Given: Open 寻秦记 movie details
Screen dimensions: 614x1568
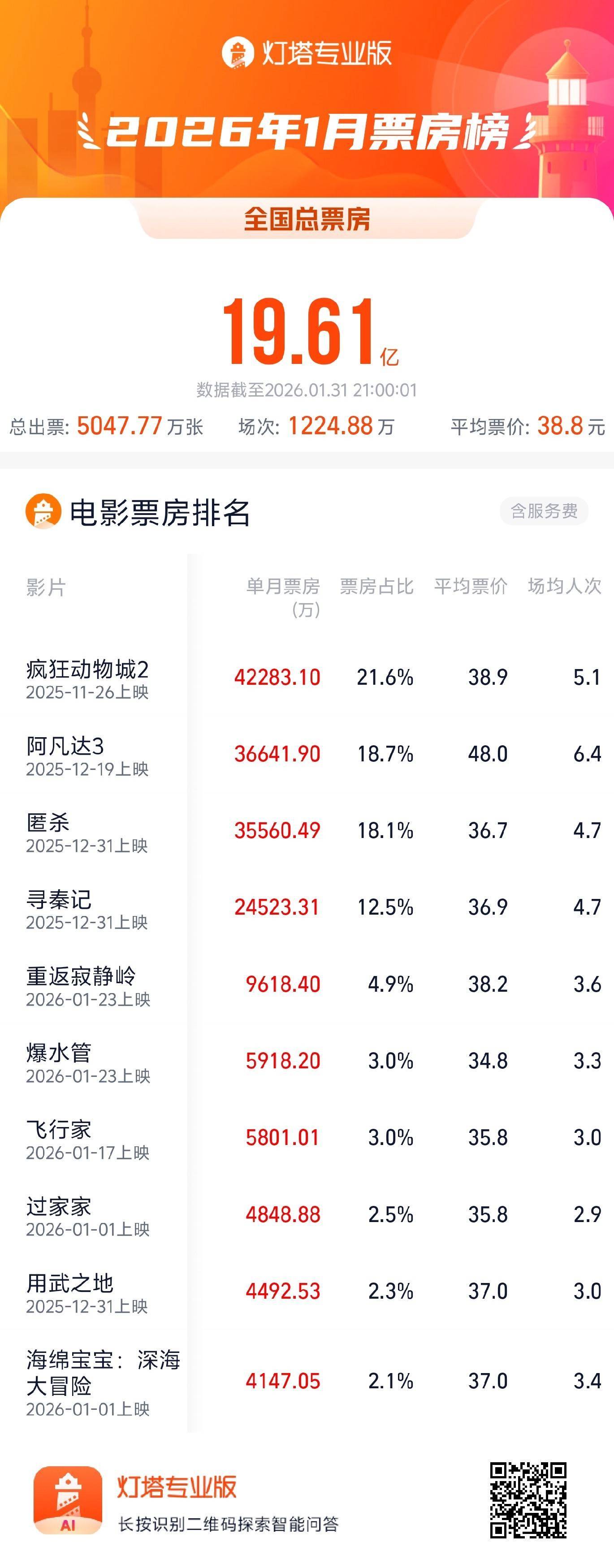Looking at the screenshot, I should click(x=58, y=900).
